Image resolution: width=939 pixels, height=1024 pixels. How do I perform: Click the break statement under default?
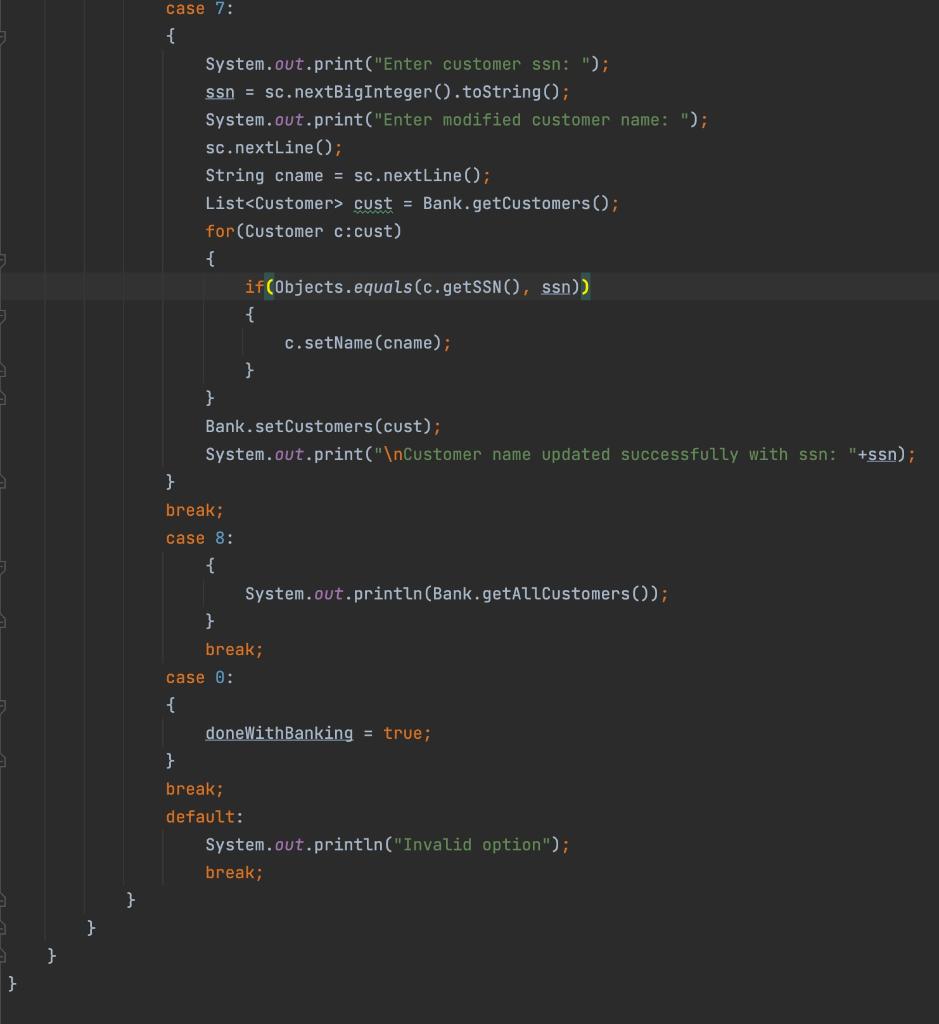[230, 872]
